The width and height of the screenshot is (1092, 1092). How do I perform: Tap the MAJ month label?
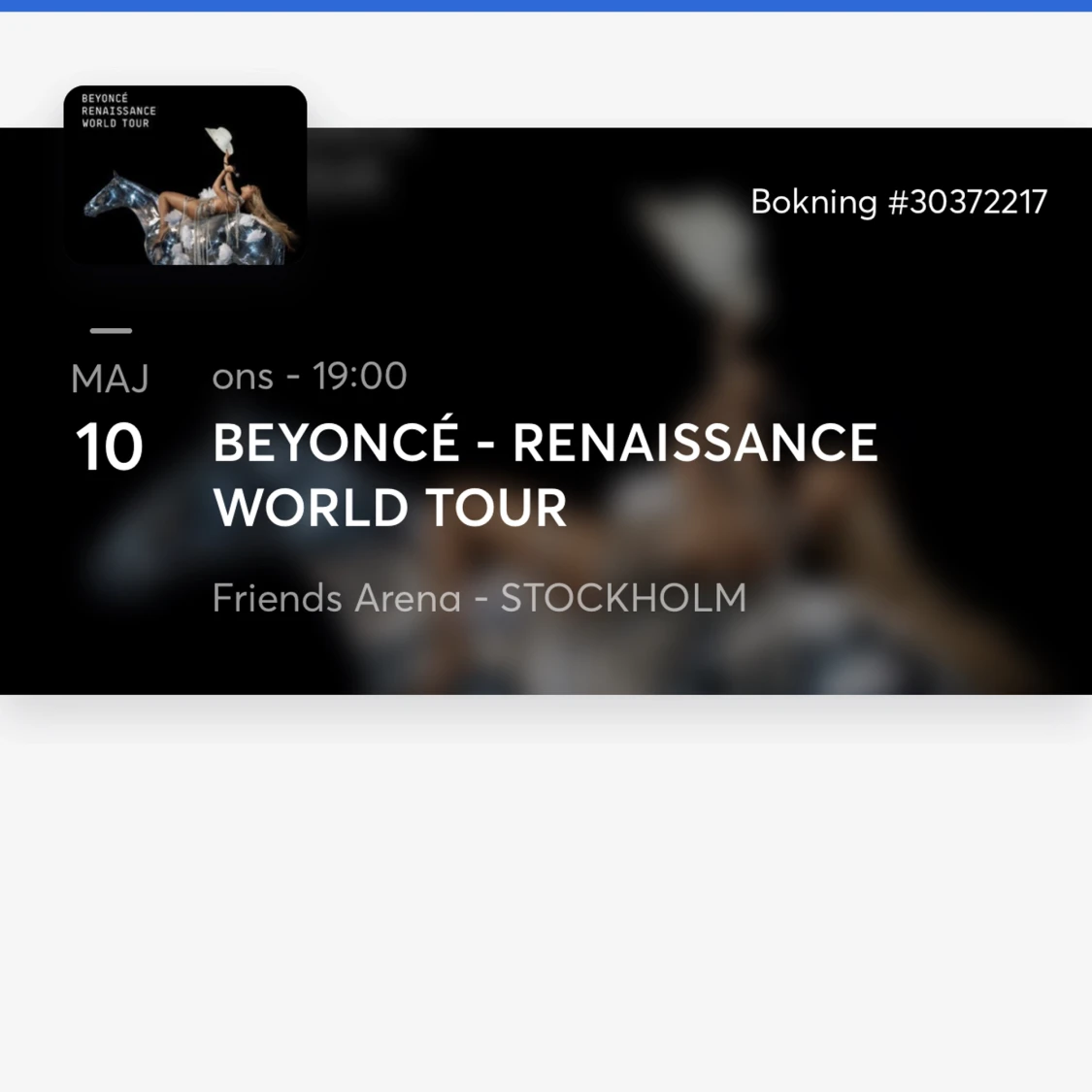pos(110,380)
